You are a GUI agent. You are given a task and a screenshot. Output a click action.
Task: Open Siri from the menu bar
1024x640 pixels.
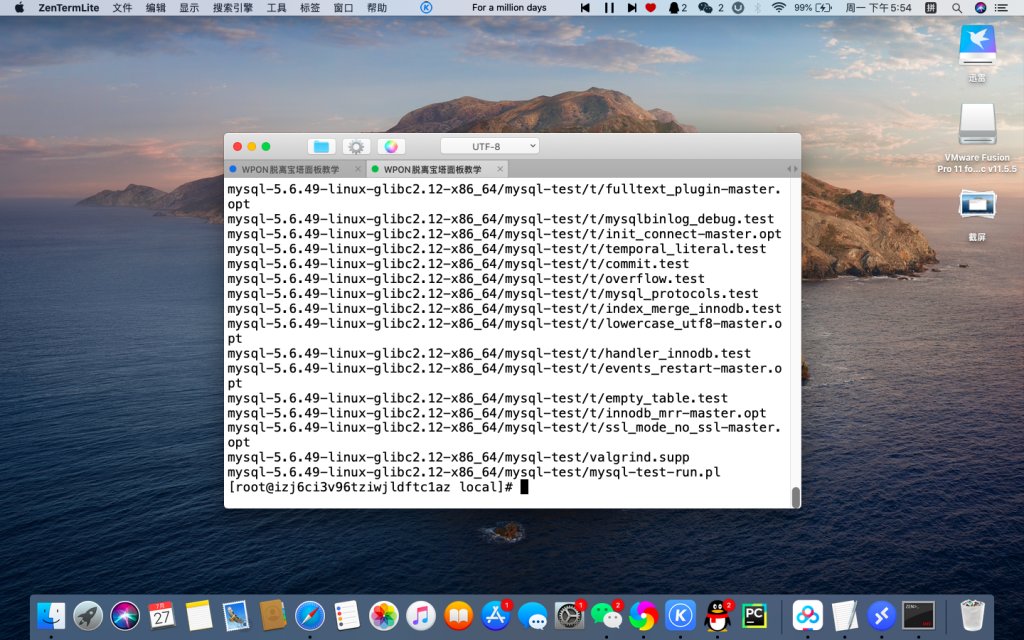tap(980, 8)
